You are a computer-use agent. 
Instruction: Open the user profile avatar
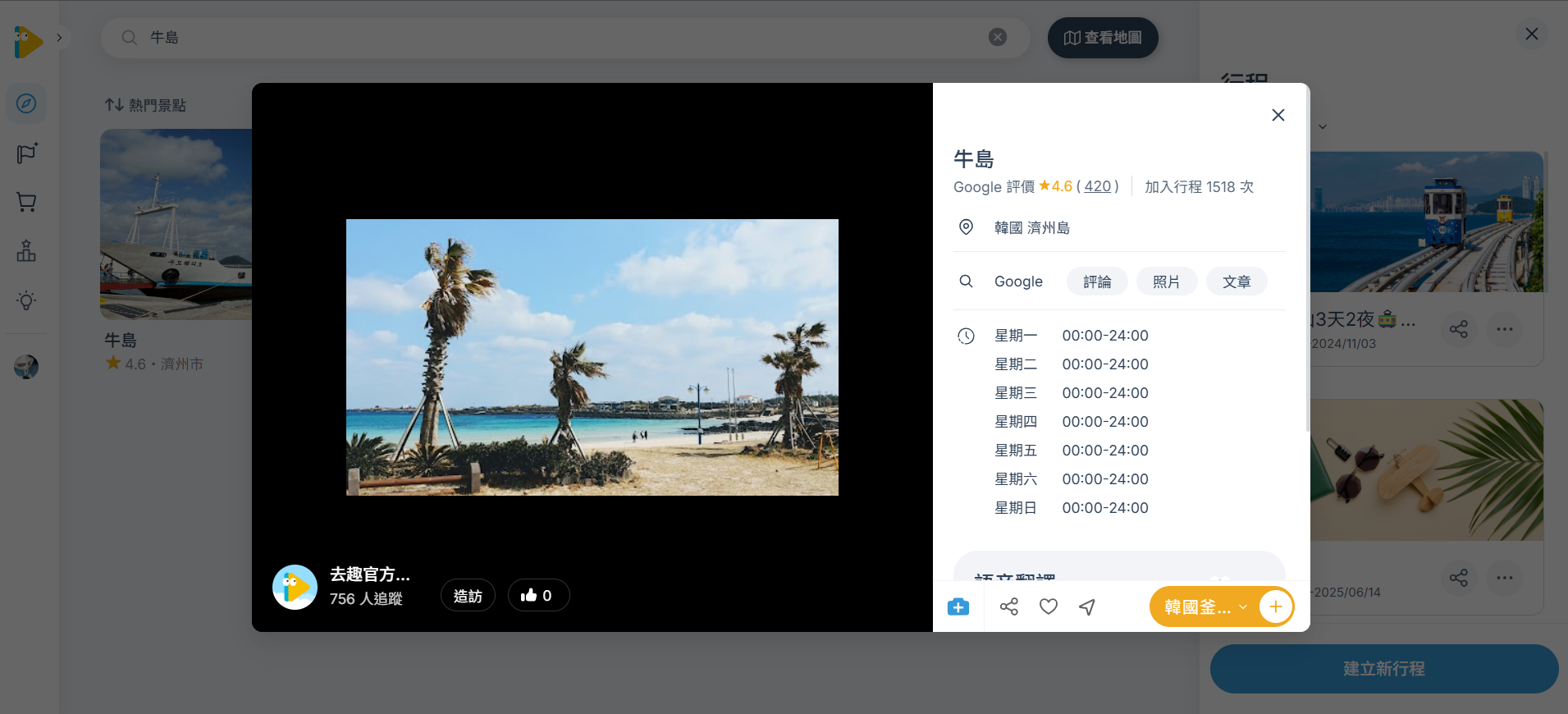26,366
